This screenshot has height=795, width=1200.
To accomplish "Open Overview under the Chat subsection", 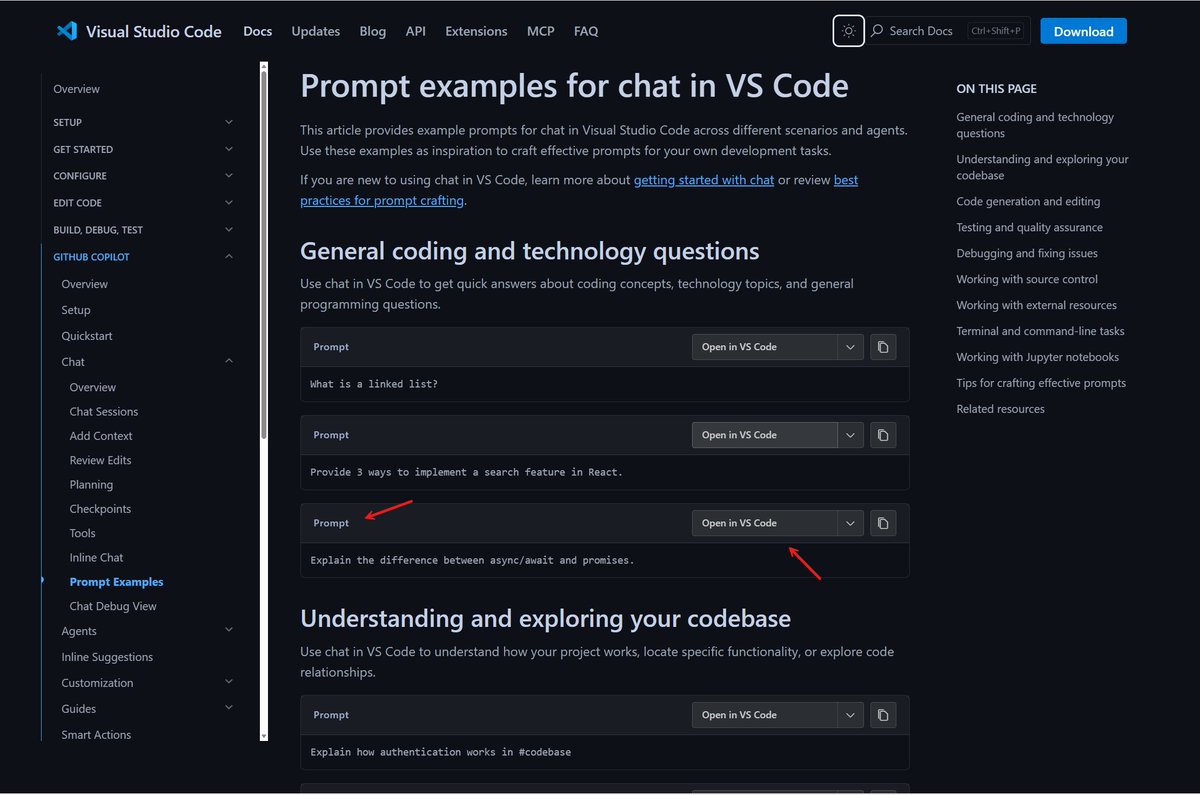I will pyautogui.click(x=93, y=387).
